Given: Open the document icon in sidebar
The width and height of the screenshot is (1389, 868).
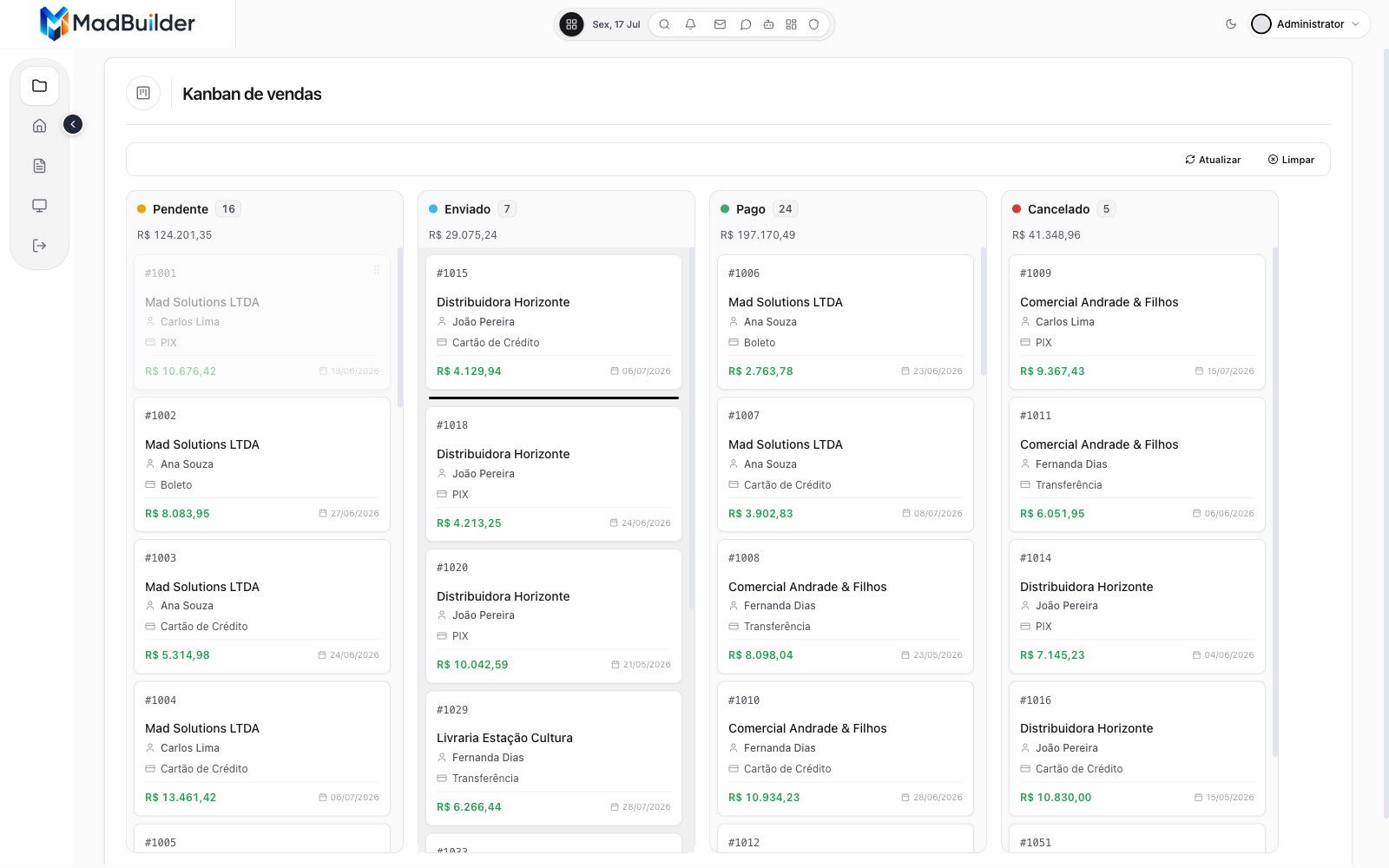Looking at the screenshot, I should [x=39, y=166].
